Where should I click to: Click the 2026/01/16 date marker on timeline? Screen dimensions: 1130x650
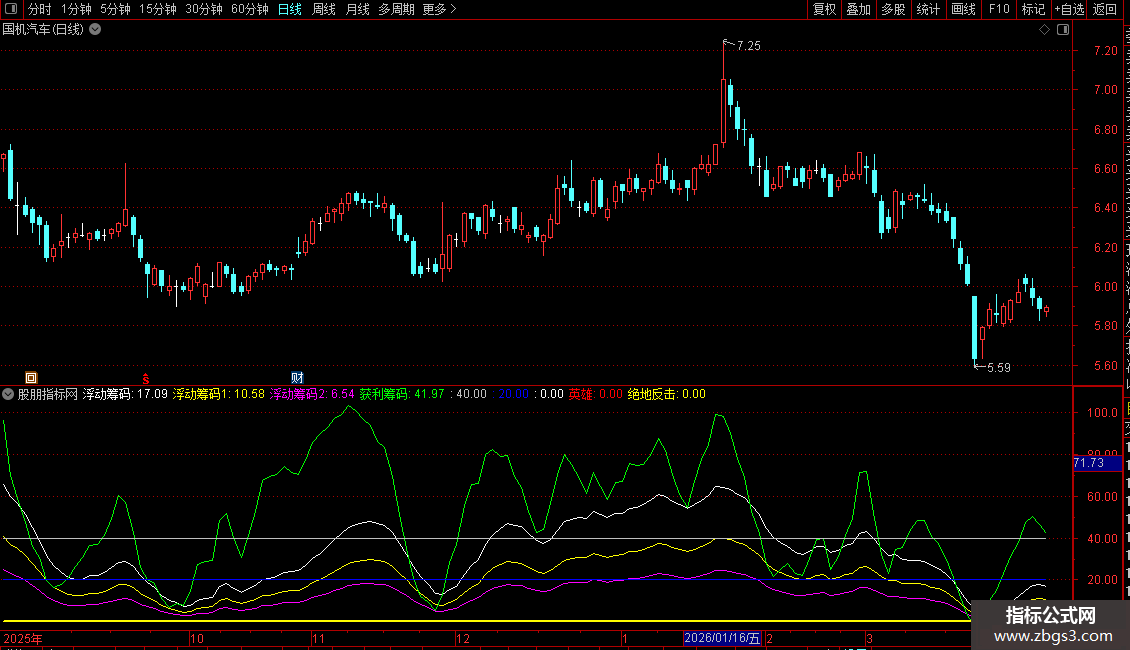(x=722, y=638)
